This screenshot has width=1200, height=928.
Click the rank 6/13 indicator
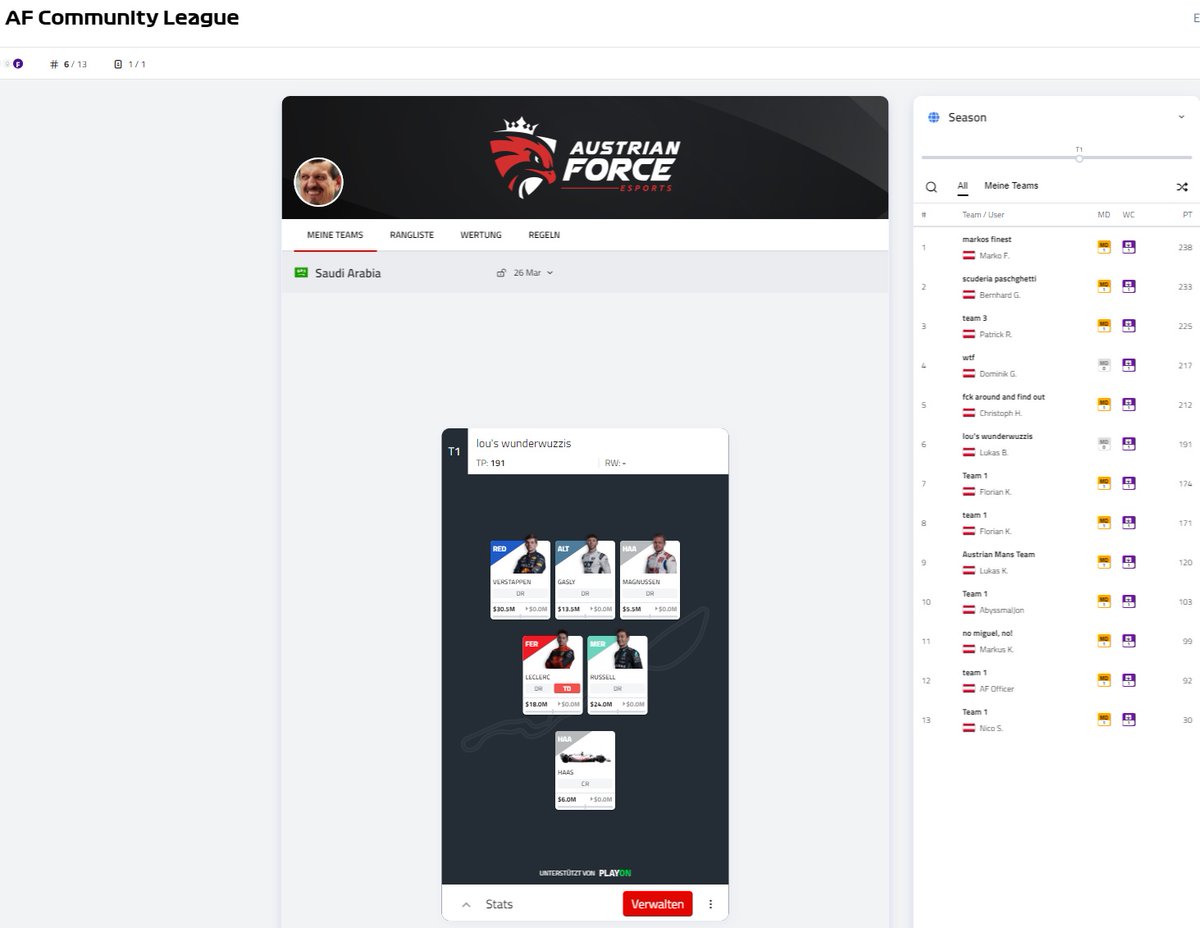[68, 64]
